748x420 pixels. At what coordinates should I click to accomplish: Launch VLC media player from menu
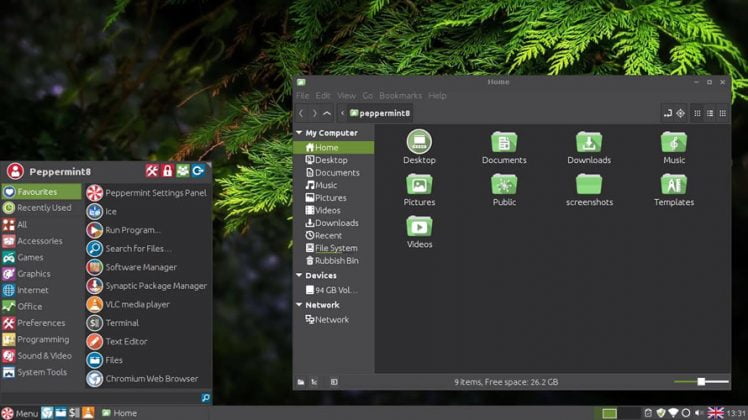point(147,304)
